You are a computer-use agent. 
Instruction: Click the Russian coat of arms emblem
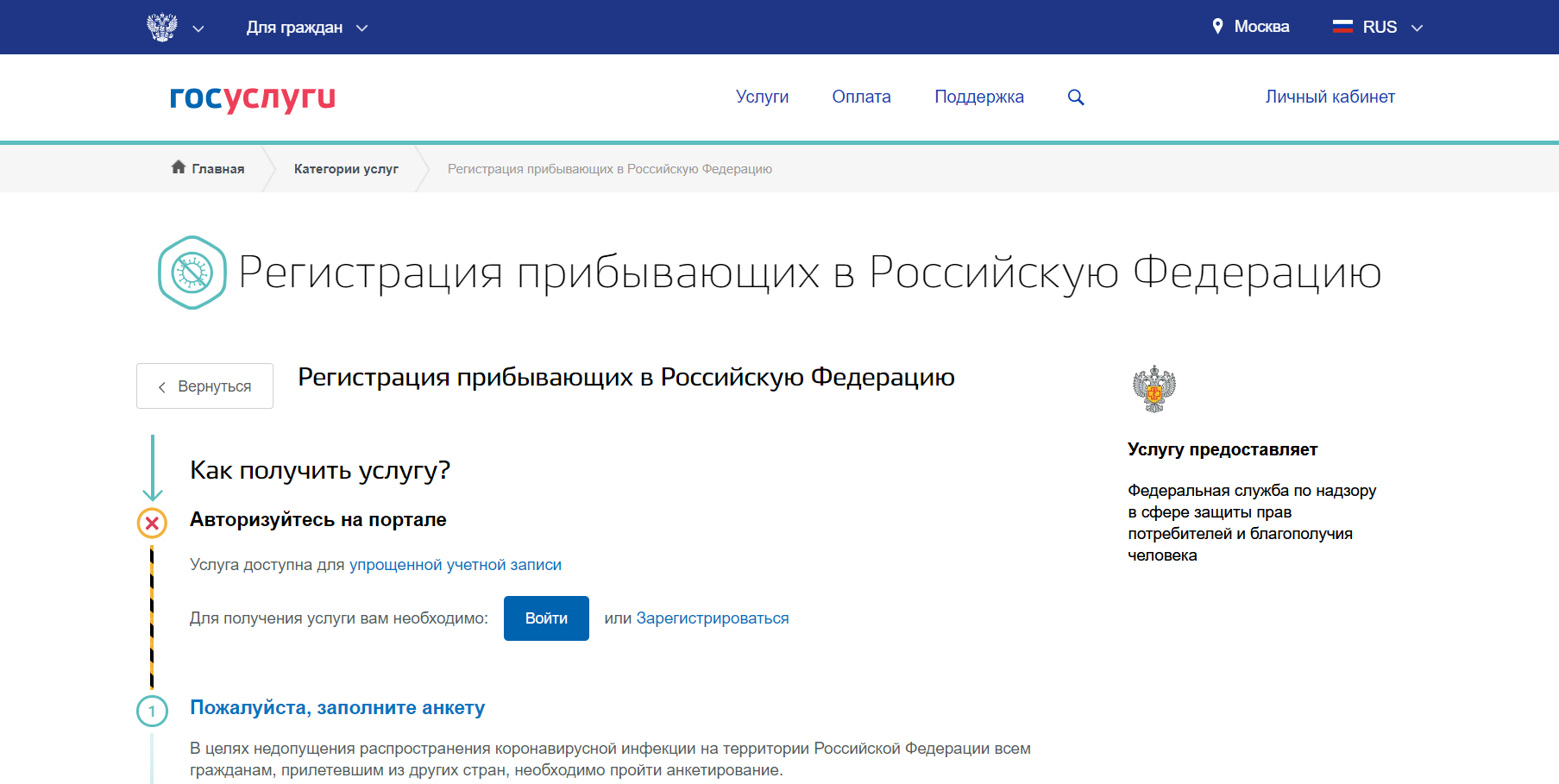pyautogui.click(x=161, y=28)
